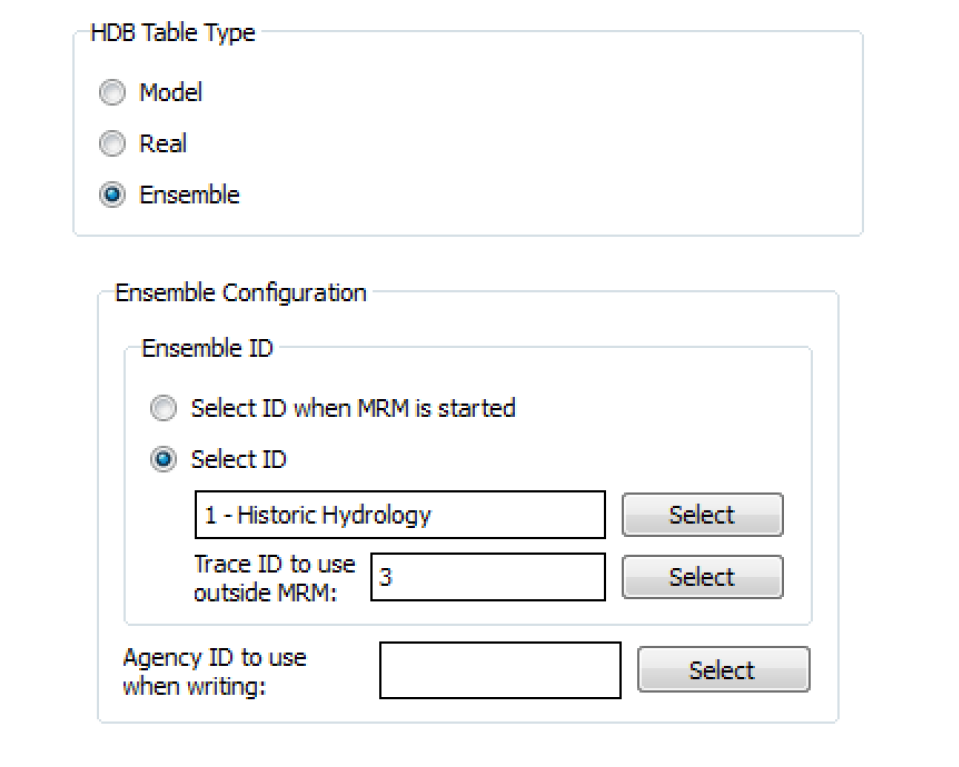Image resolution: width=959 pixels, height=767 pixels.
Task: Choose the Real table type option
Action: tap(112, 144)
